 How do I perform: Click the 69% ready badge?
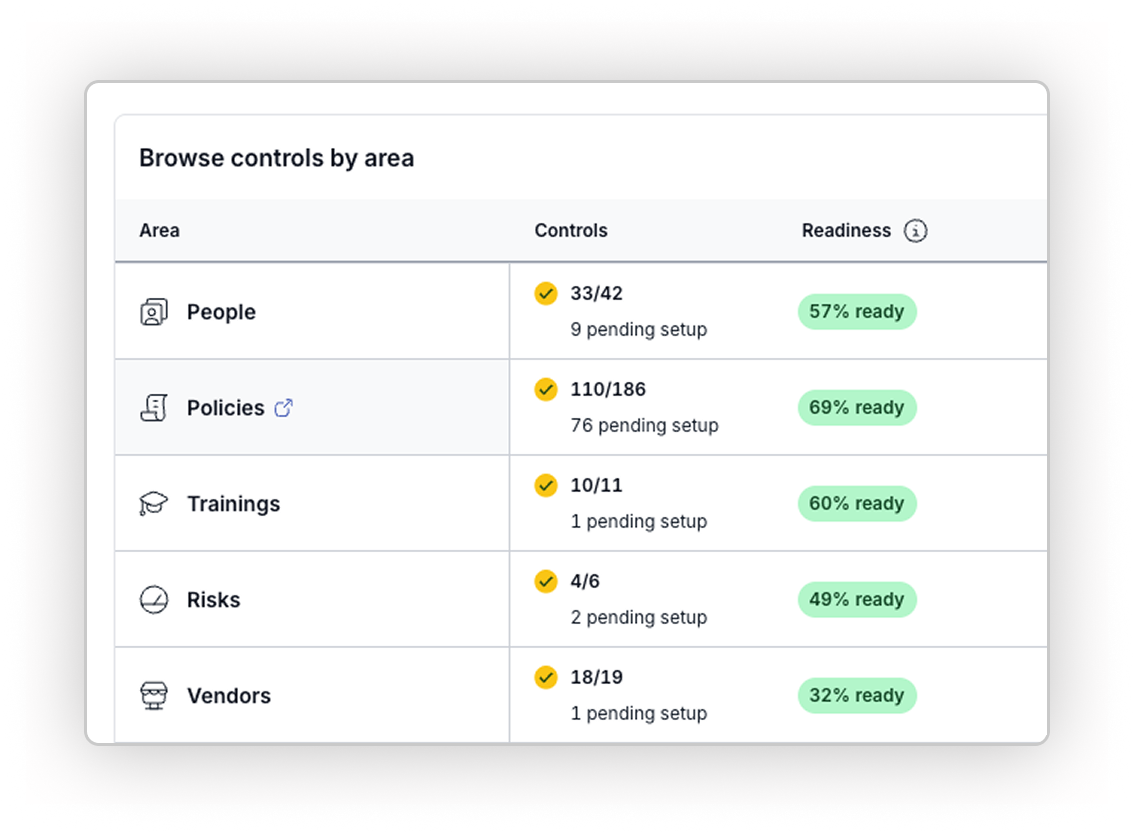856,408
